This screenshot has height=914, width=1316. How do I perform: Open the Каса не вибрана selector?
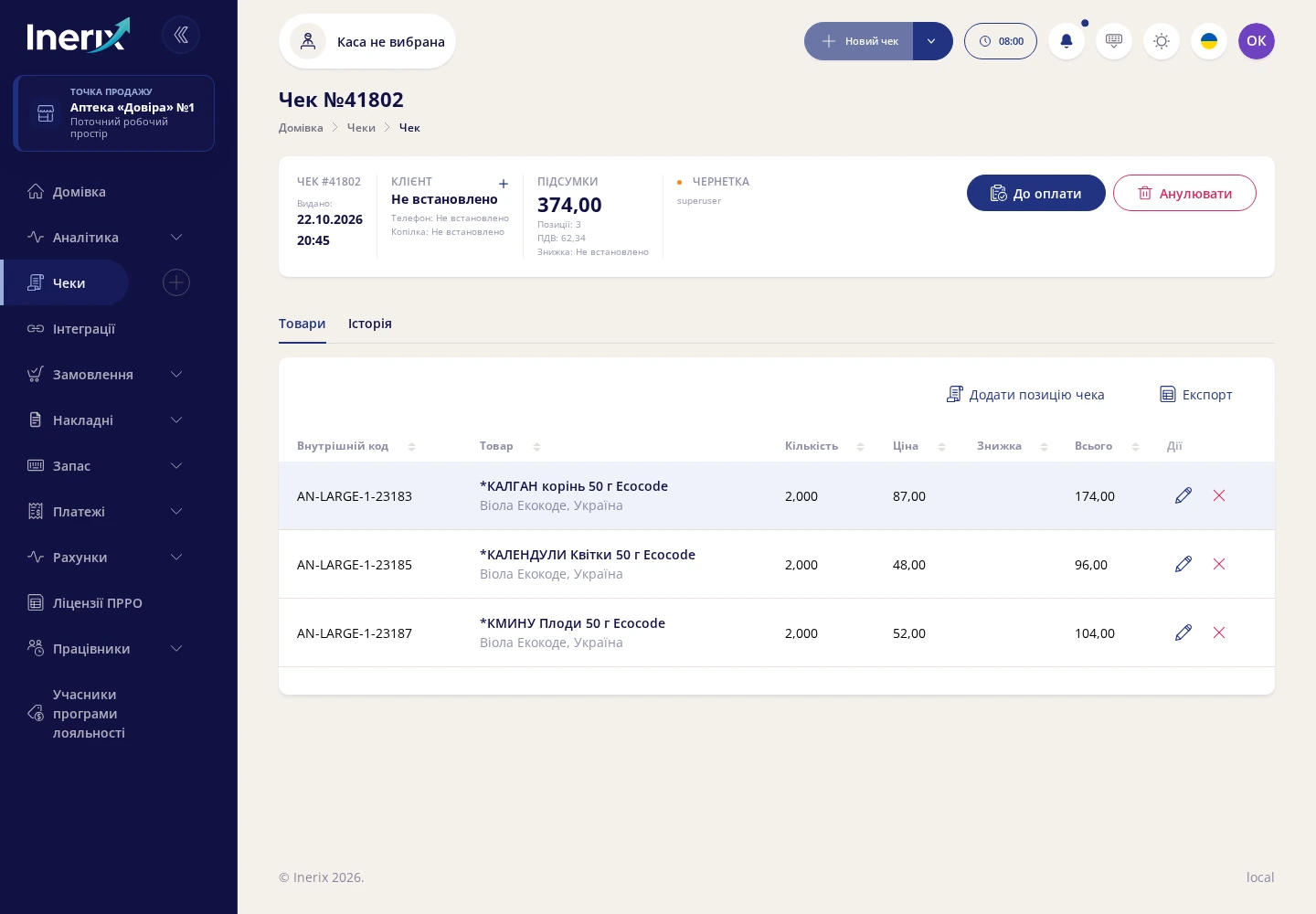pyautogui.click(x=367, y=41)
